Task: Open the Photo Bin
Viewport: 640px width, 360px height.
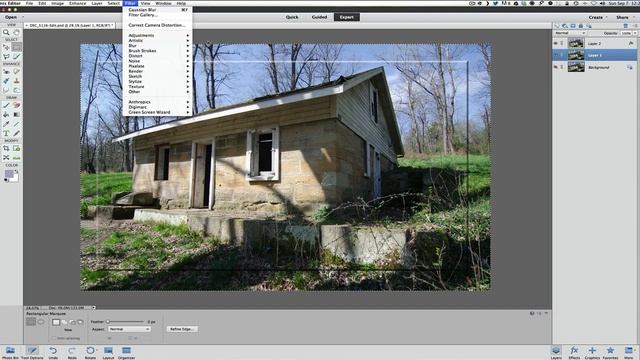Action: 10,352
